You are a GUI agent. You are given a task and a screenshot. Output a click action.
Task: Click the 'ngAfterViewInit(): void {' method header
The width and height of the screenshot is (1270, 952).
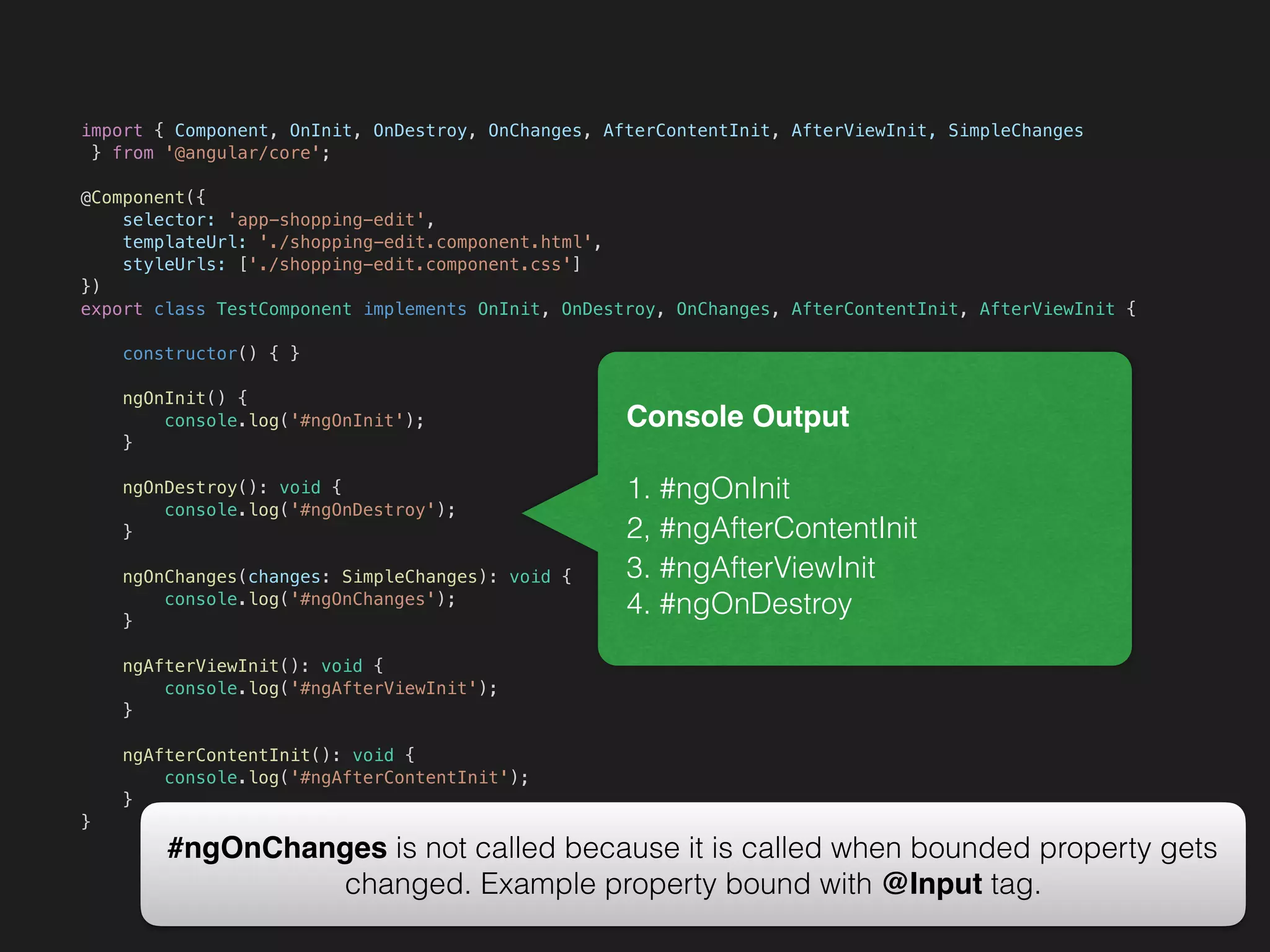pyautogui.click(x=253, y=666)
